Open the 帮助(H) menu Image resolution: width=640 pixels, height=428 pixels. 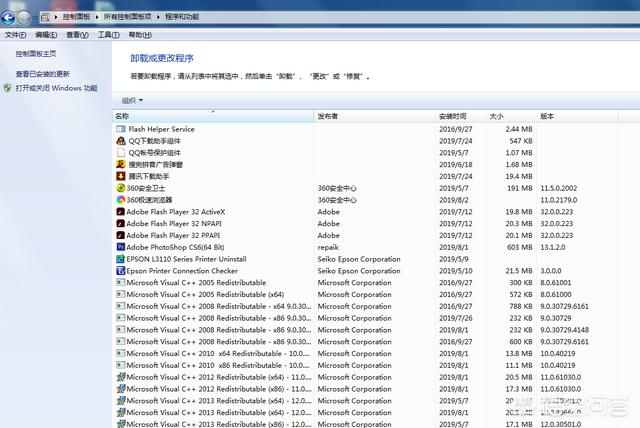(x=140, y=35)
